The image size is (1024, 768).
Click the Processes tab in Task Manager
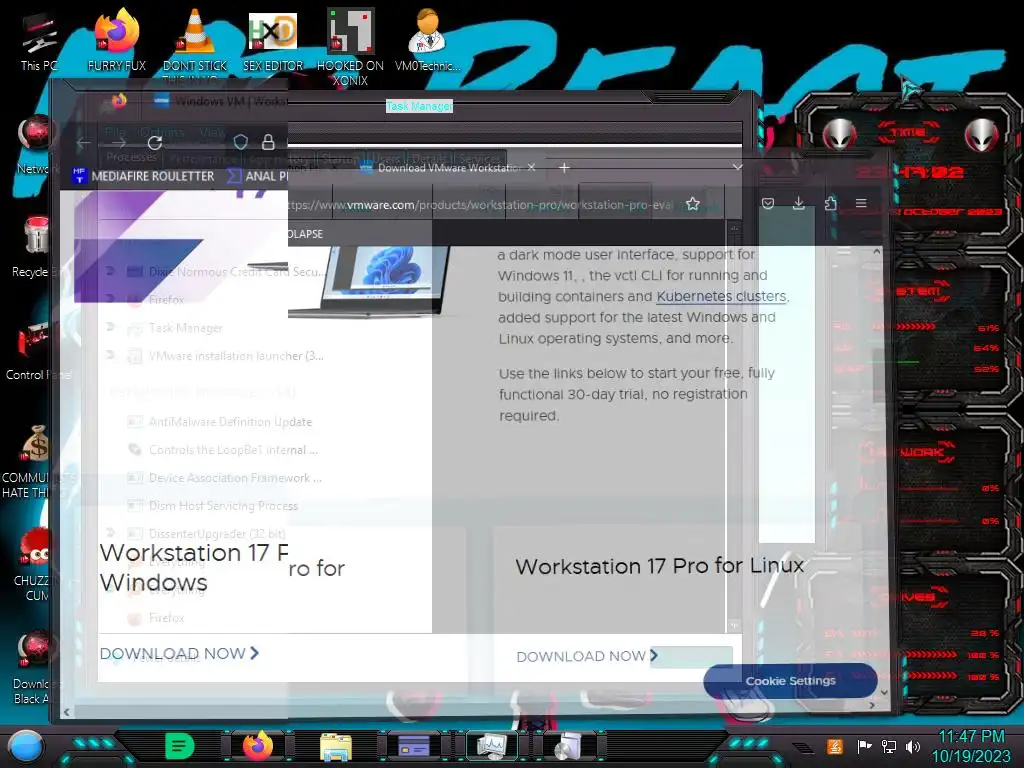pos(131,157)
